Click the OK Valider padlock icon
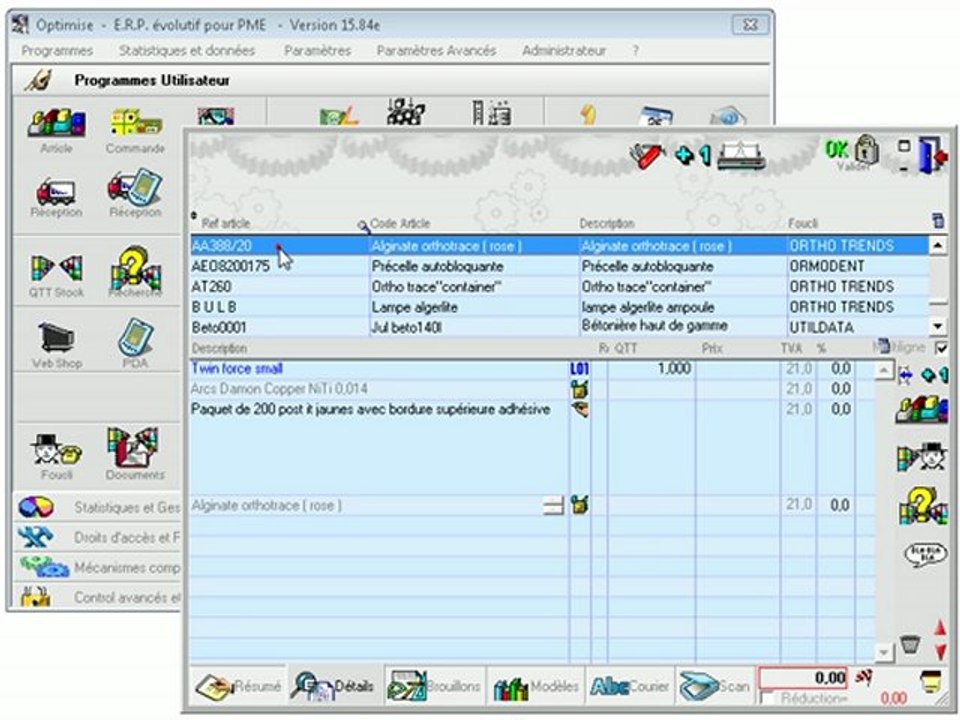Viewport: 960px width, 720px height. pos(853,153)
